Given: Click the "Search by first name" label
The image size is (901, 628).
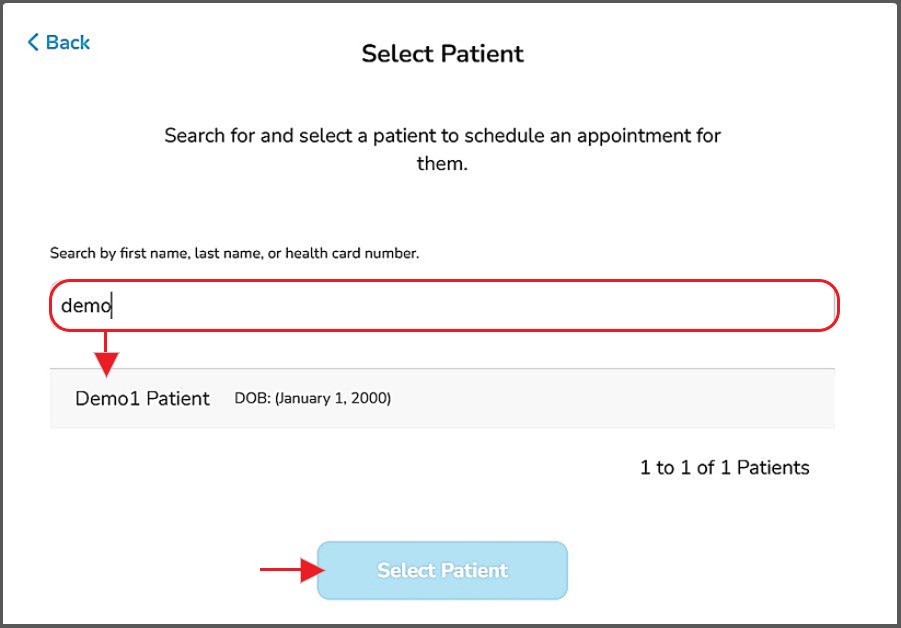Looking at the screenshot, I should click(x=118, y=253).
